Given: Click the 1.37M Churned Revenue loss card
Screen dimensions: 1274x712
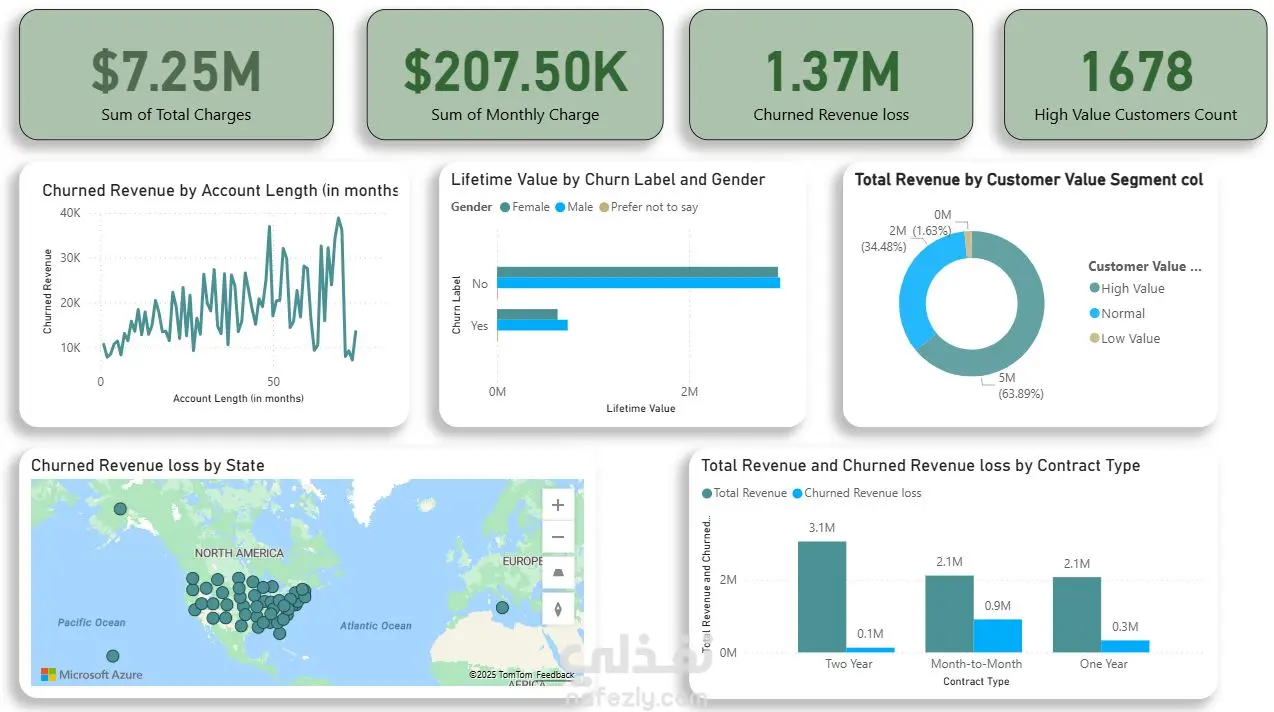Looking at the screenshot, I should pos(831,75).
